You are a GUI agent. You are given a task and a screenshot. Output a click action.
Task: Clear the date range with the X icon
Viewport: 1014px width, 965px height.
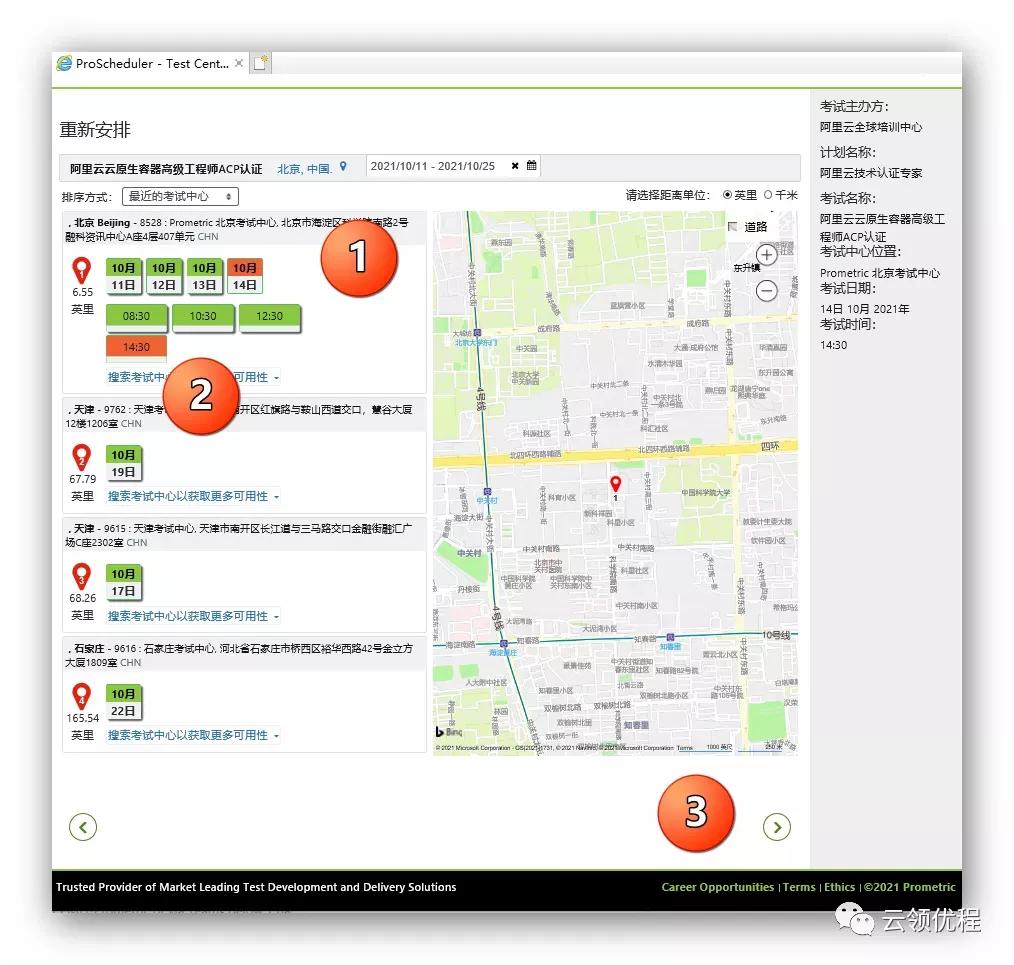[x=515, y=166]
